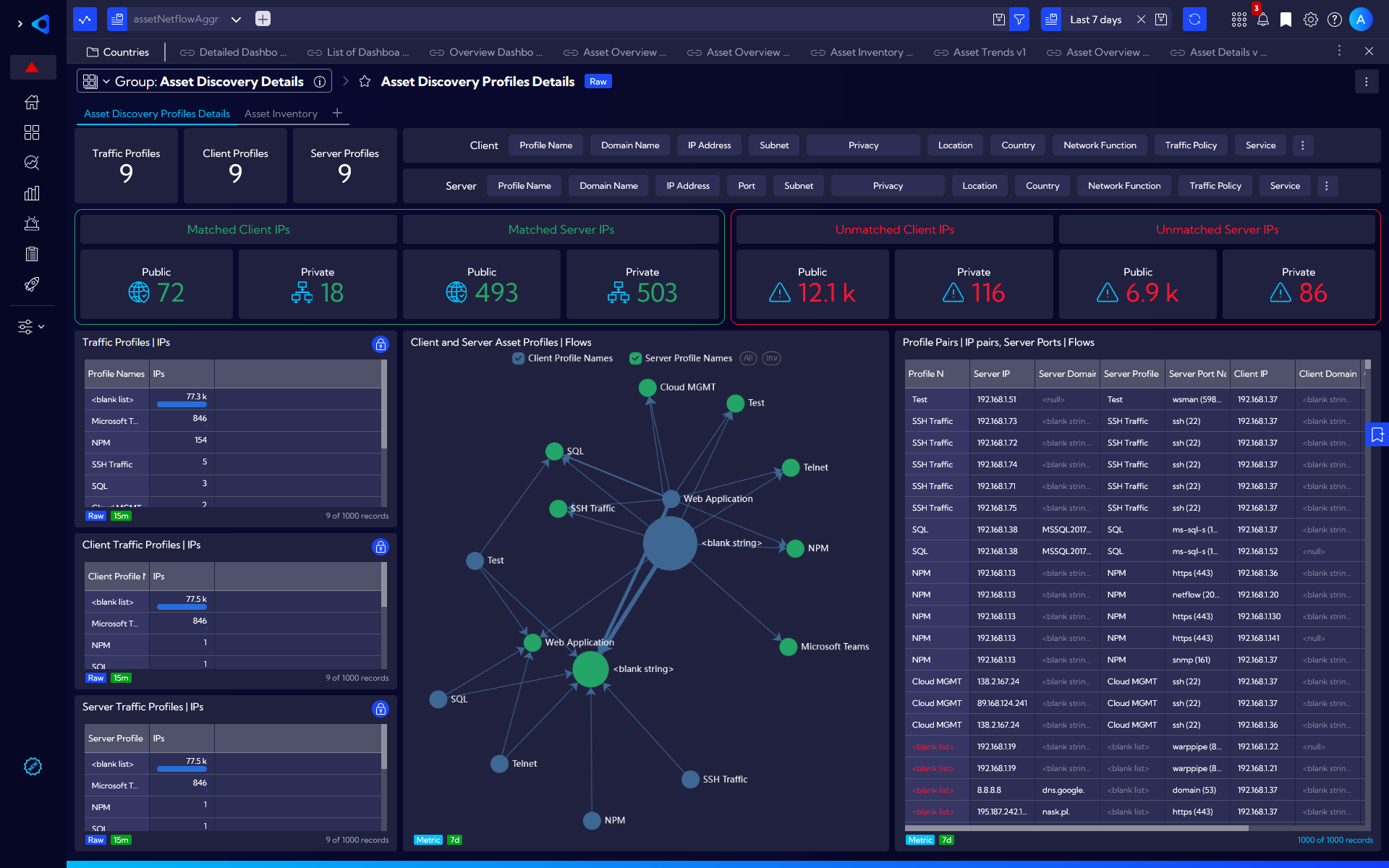1389x868 pixels.
Task: Open the apps grid icon
Action: [1239, 20]
